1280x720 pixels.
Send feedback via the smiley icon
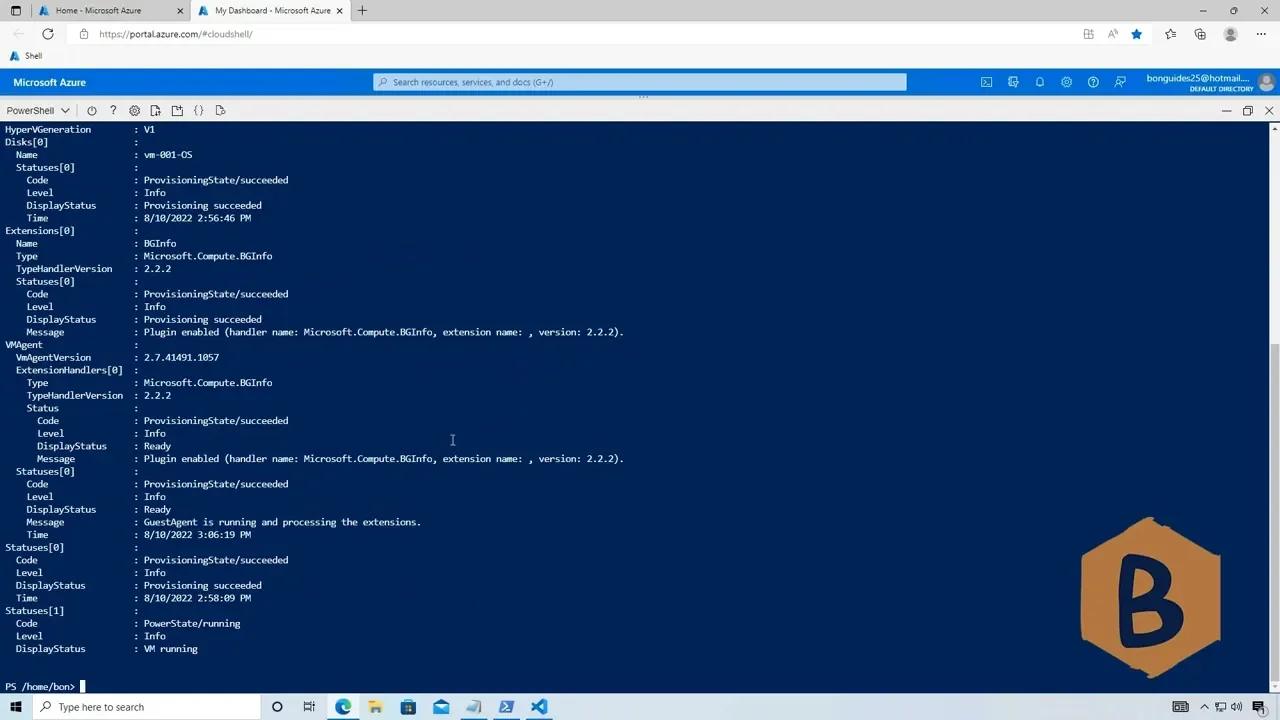click(x=1120, y=82)
